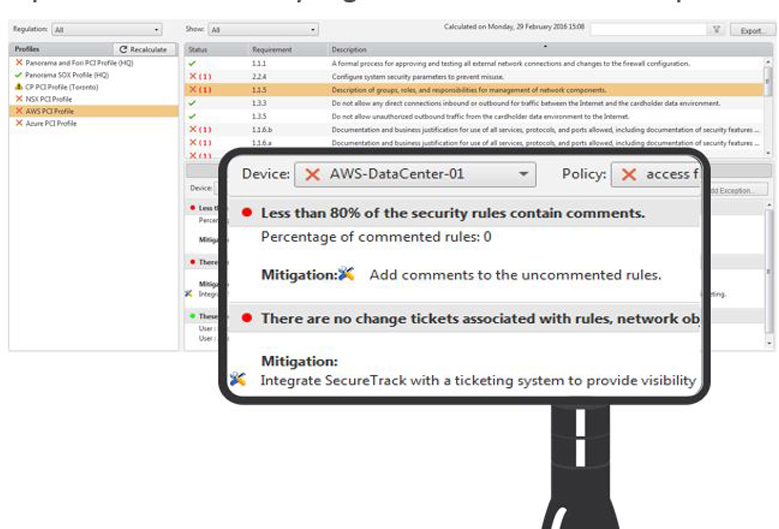Click the Export button
The image size is (779, 529).
(752, 31)
